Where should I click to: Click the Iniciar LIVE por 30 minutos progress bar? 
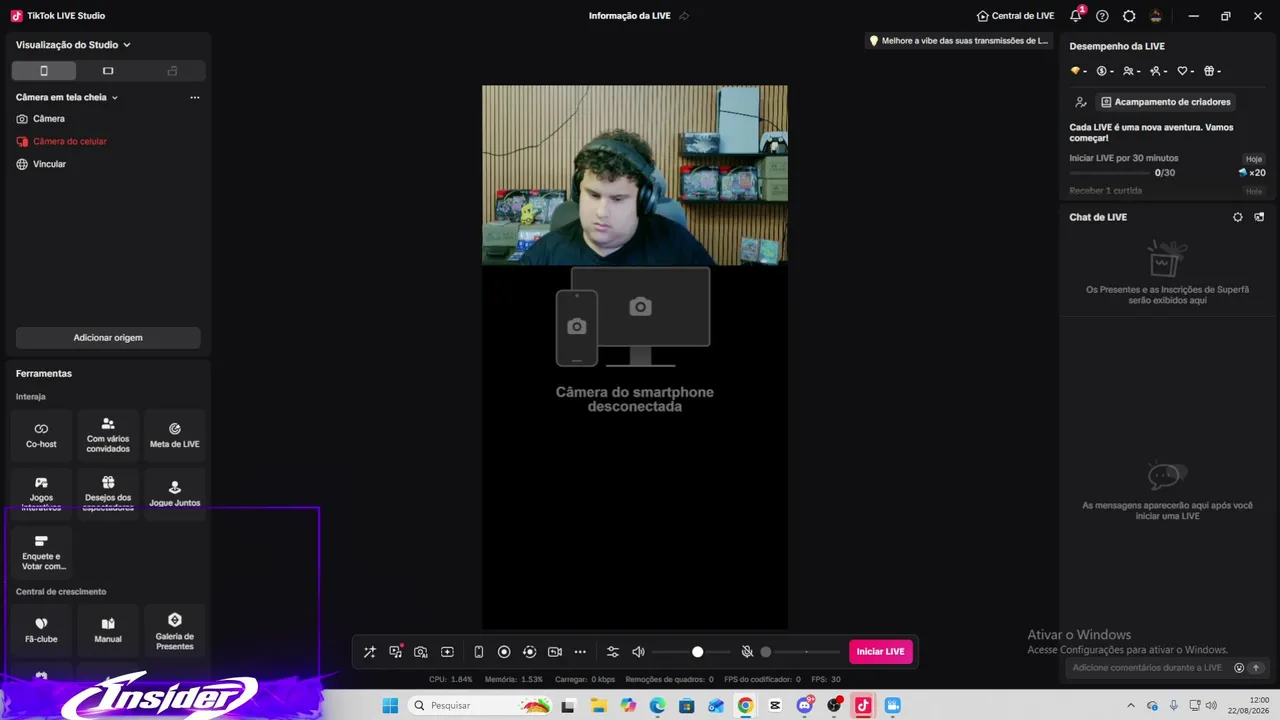click(1110, 173)
